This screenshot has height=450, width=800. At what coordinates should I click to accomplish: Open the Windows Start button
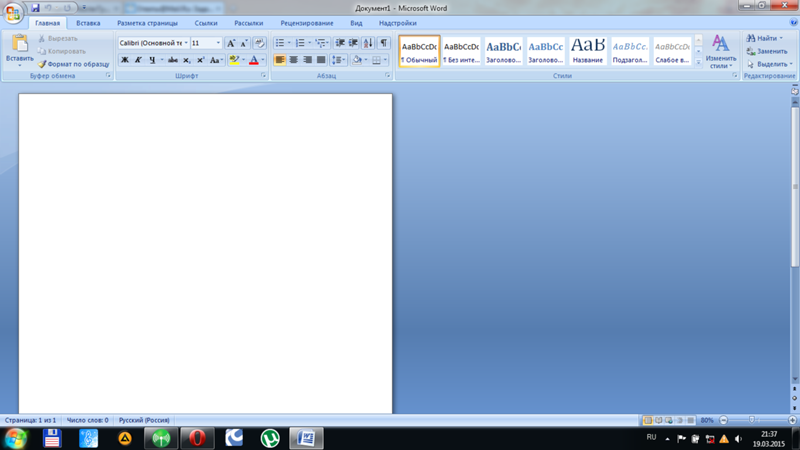(15, 438)
